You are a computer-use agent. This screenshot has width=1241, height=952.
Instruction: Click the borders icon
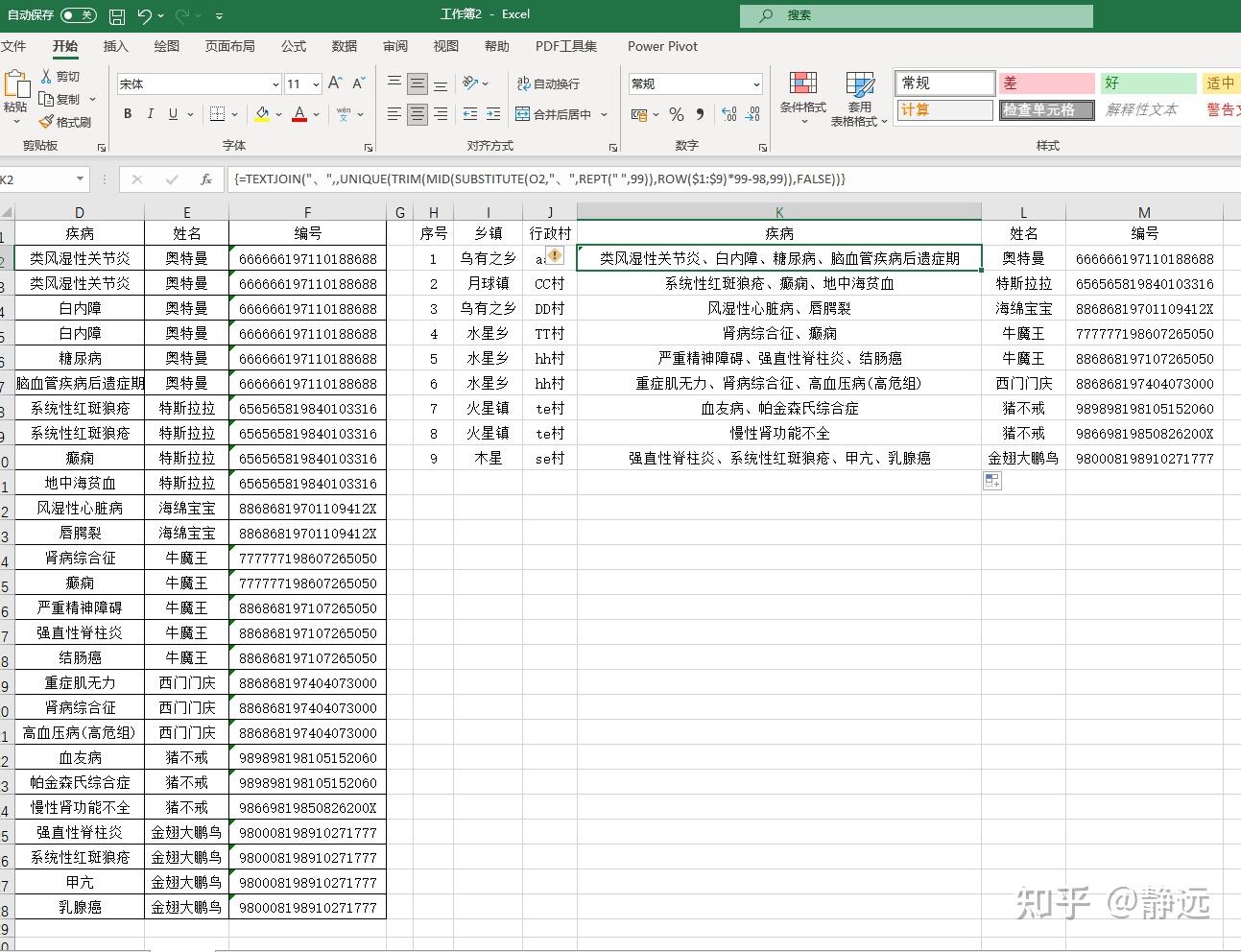tap(218, 113)
